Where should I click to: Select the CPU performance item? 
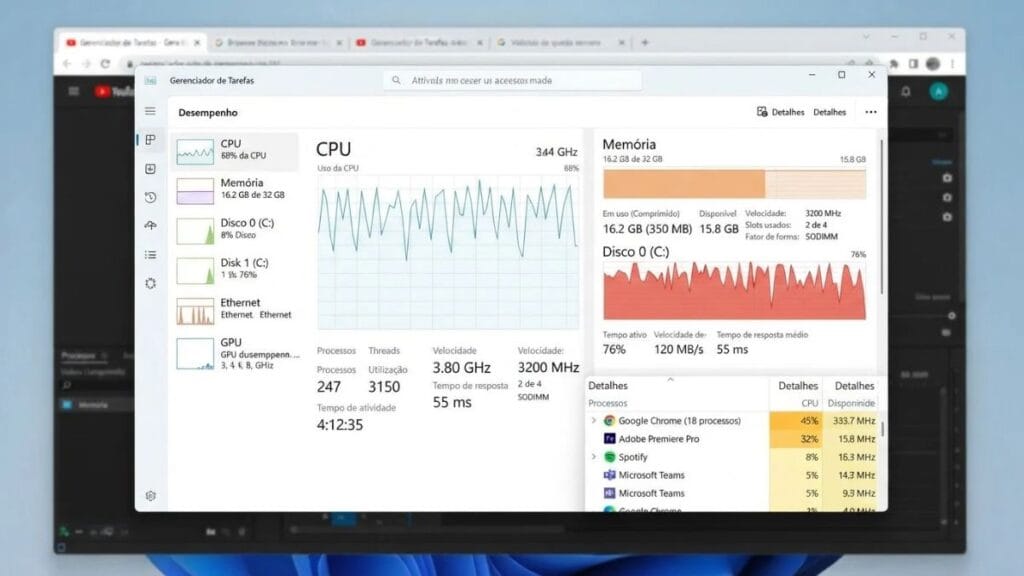click(x=235, y=150)
